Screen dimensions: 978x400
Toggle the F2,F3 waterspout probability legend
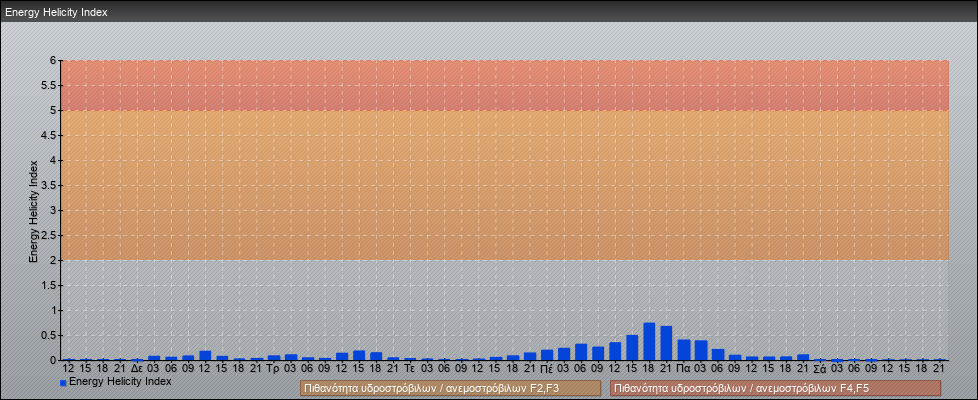pos(450,388)
